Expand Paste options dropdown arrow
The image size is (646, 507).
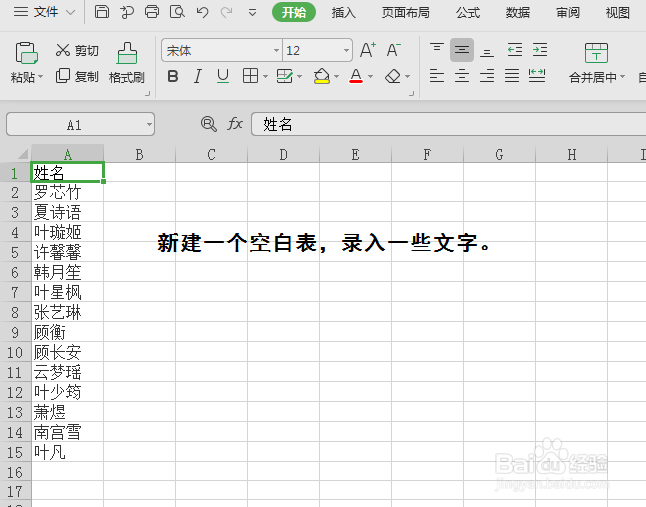coord(40,77)
